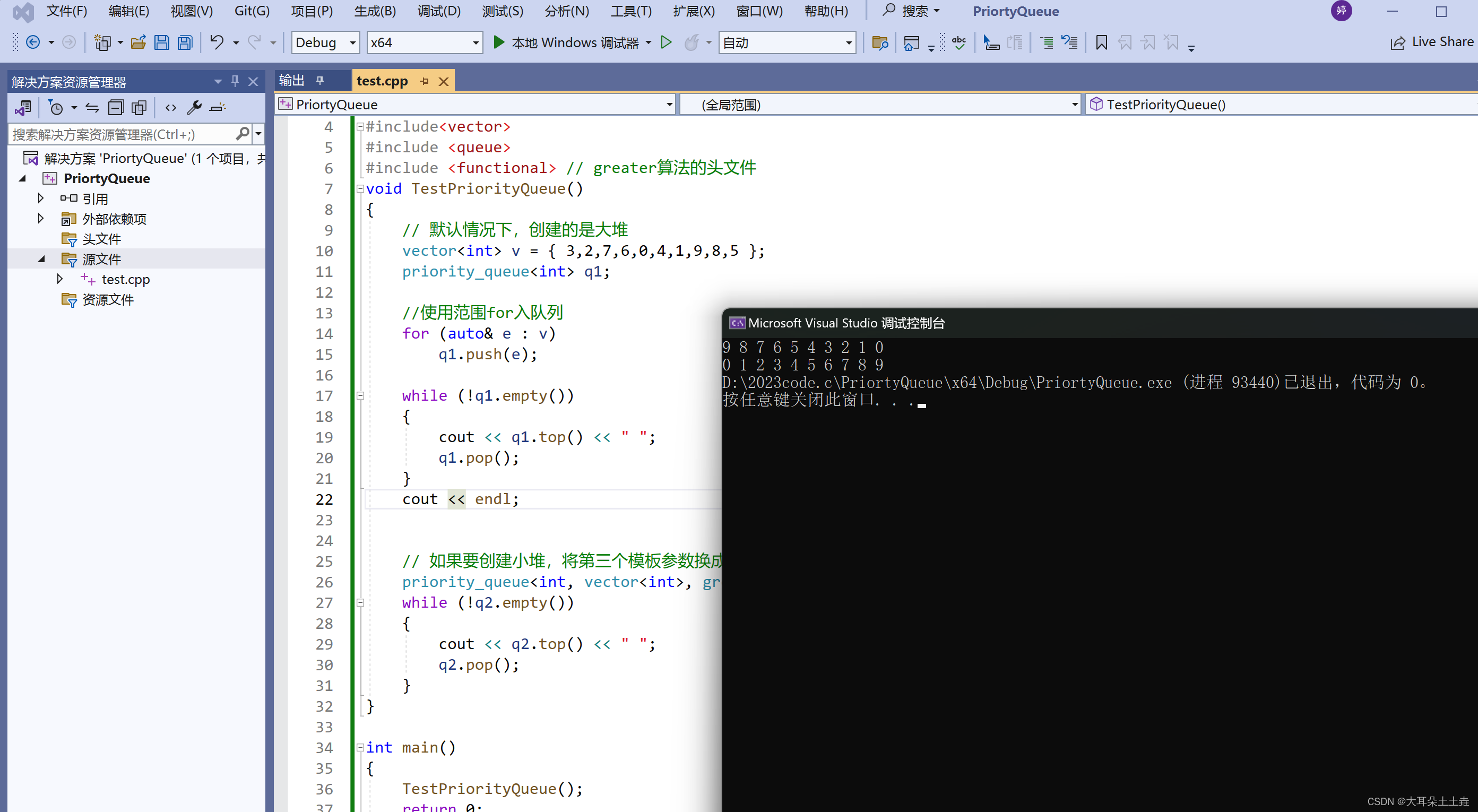Image resolution: width=1478 pixels, height=812 pixels.
Task: Click the Open File folder icon
Action: pyautogui.click(x=139, y=42)
